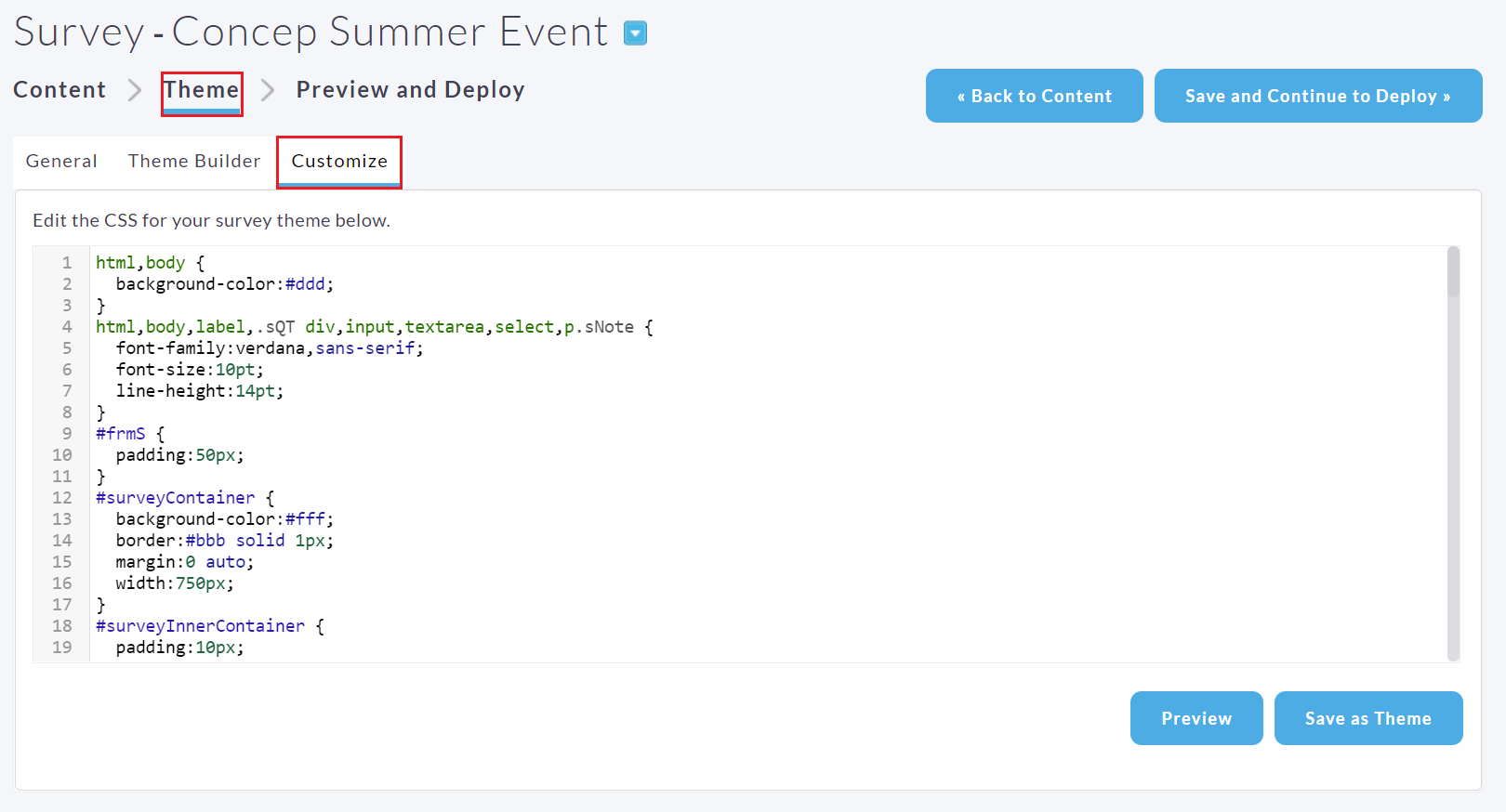Click the '#frmS {' selector line

130,434
